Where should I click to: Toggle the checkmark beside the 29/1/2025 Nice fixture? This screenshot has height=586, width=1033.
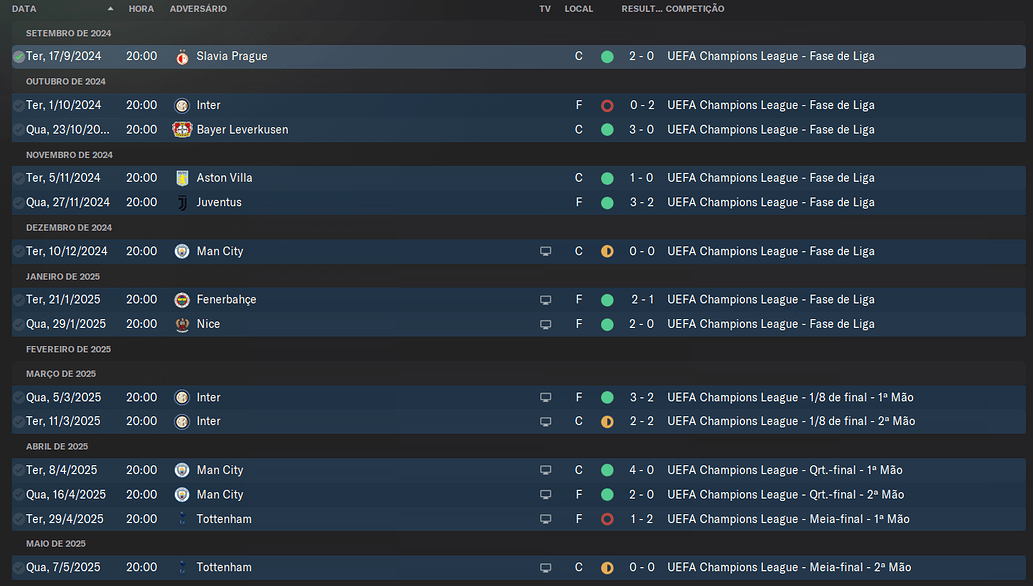18,324
